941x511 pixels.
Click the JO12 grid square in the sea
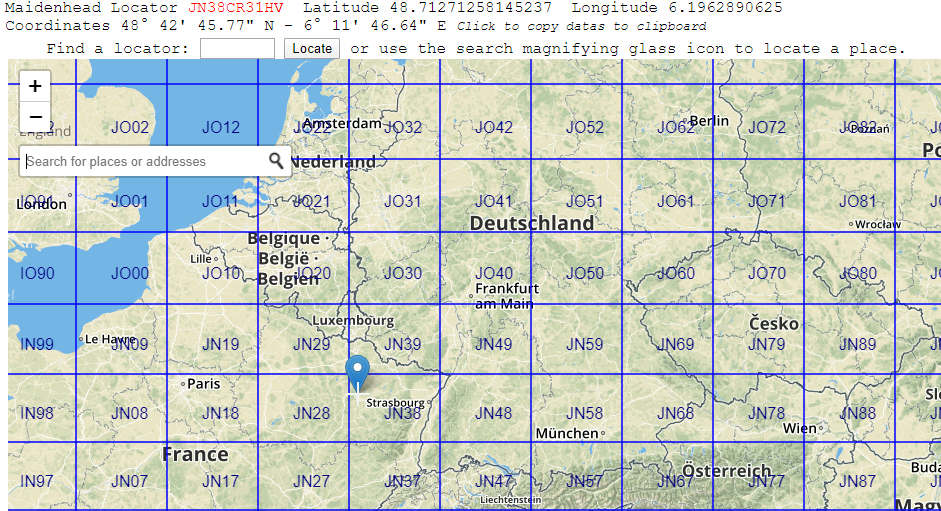pyautogui.click(x=221, y=128)
